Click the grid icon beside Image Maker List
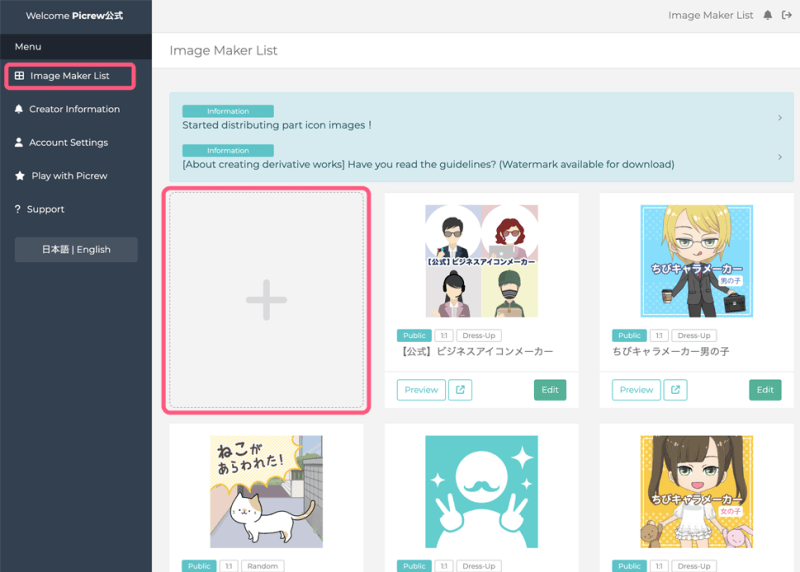 tap(19, 76)
